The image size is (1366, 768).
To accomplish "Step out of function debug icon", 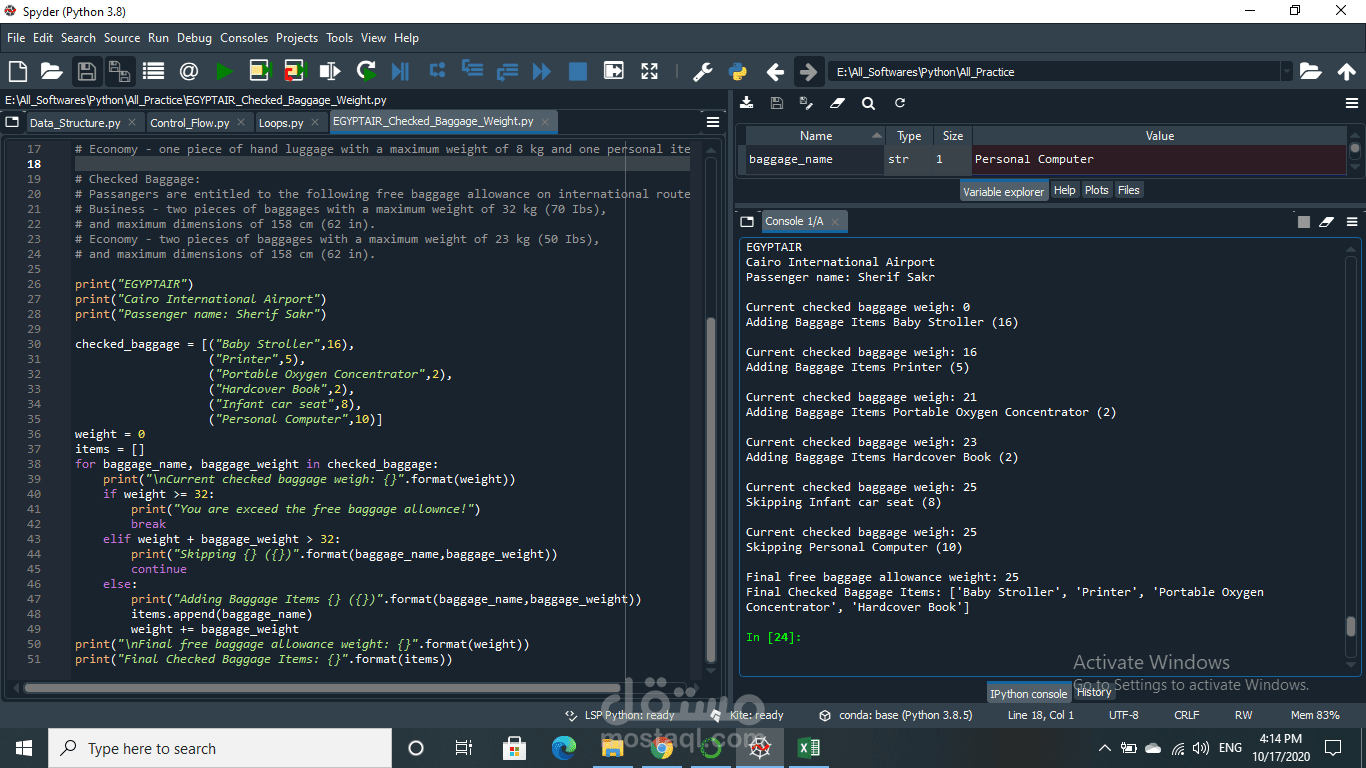I will coord(507,71).
